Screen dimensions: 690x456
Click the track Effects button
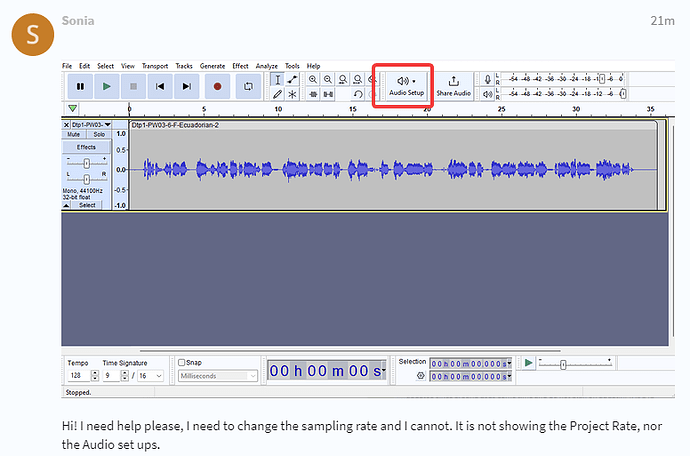pyautogui.click(x=86, y=147)
